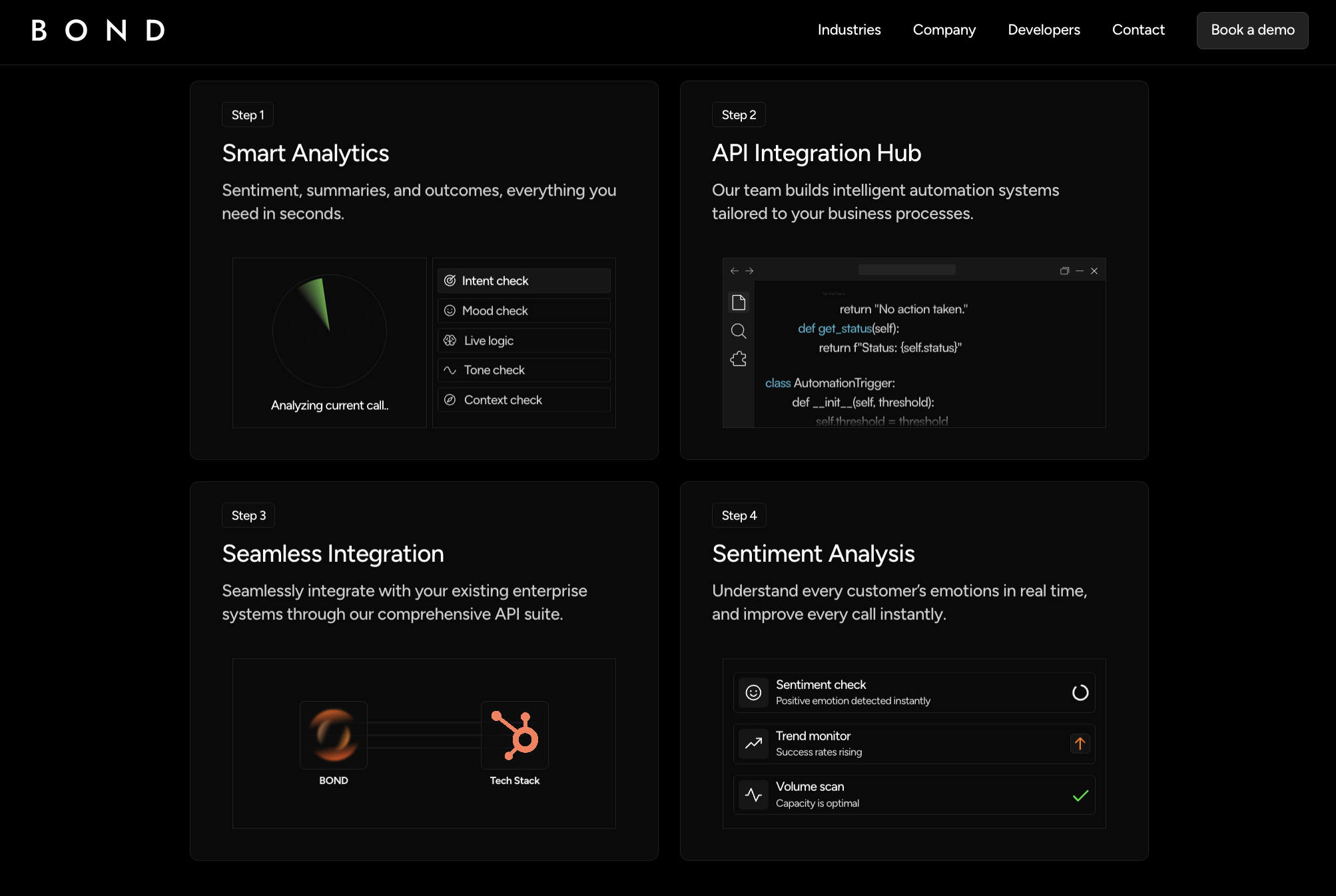Click the Tone check wave icon
Screen dimensions: 1336x896
(450, 370)
